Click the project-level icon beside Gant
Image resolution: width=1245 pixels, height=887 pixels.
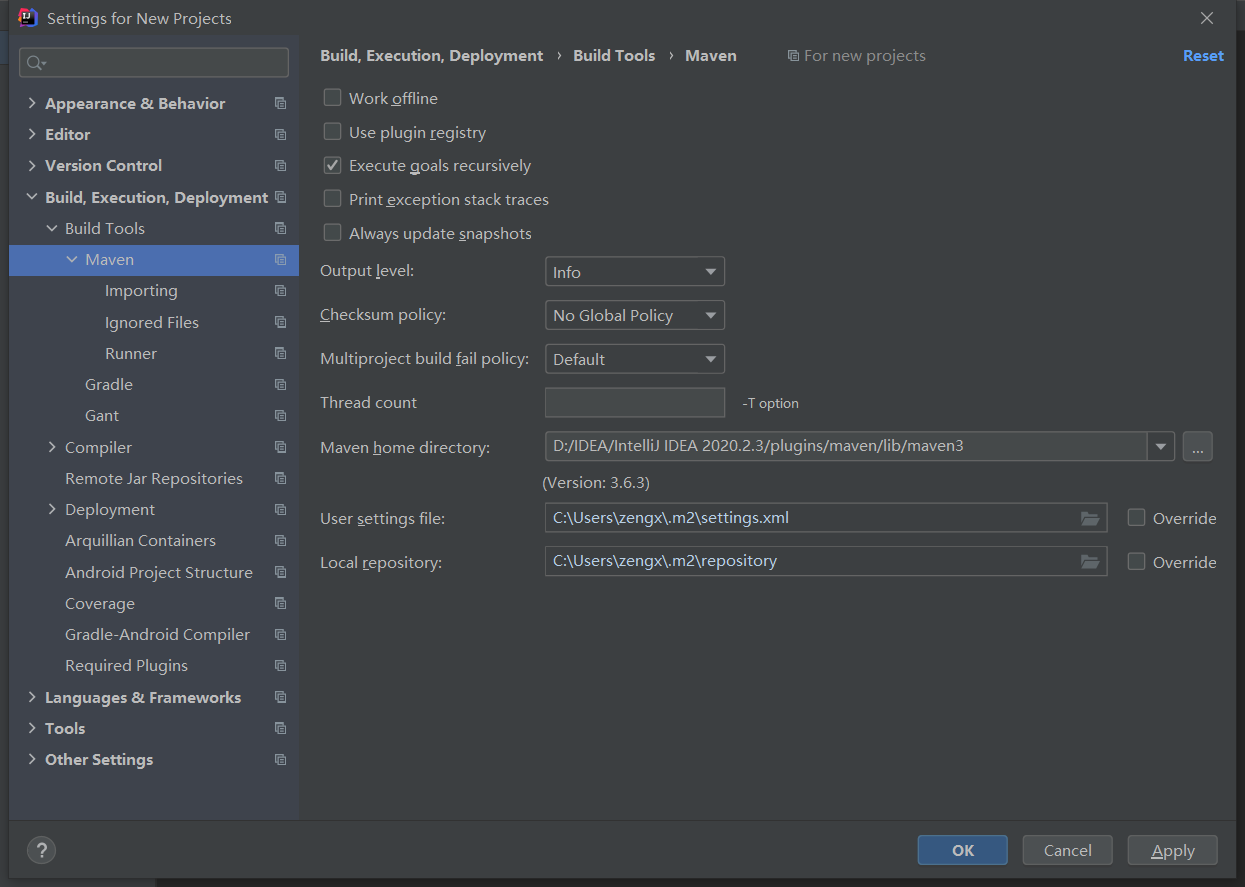coord(280,416)
